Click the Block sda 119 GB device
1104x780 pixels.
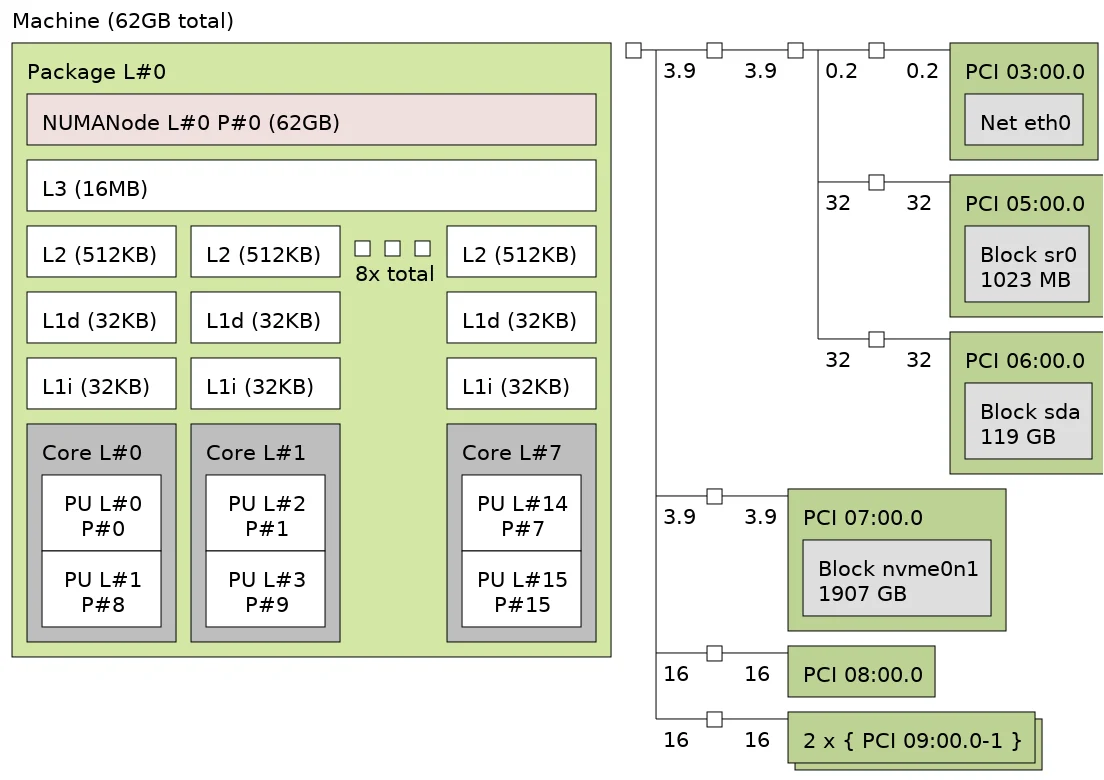[x=1027, y=422]
